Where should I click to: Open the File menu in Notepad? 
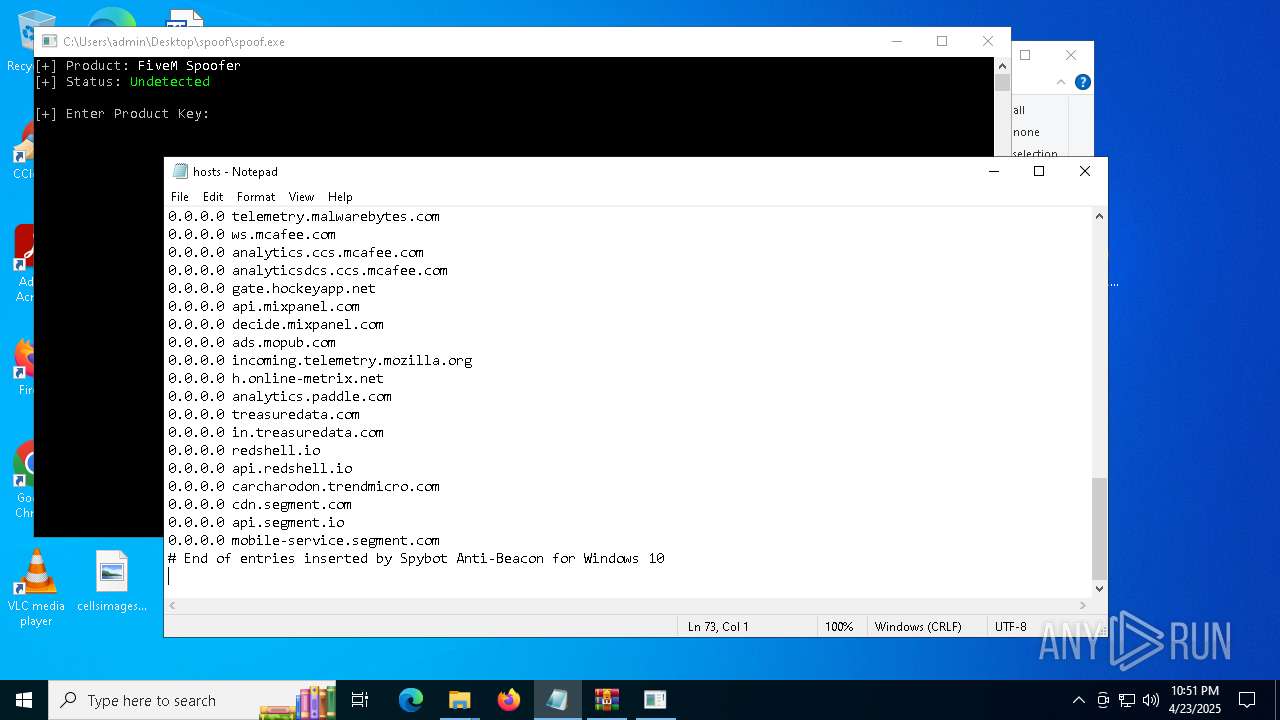(x=179, y=197)
